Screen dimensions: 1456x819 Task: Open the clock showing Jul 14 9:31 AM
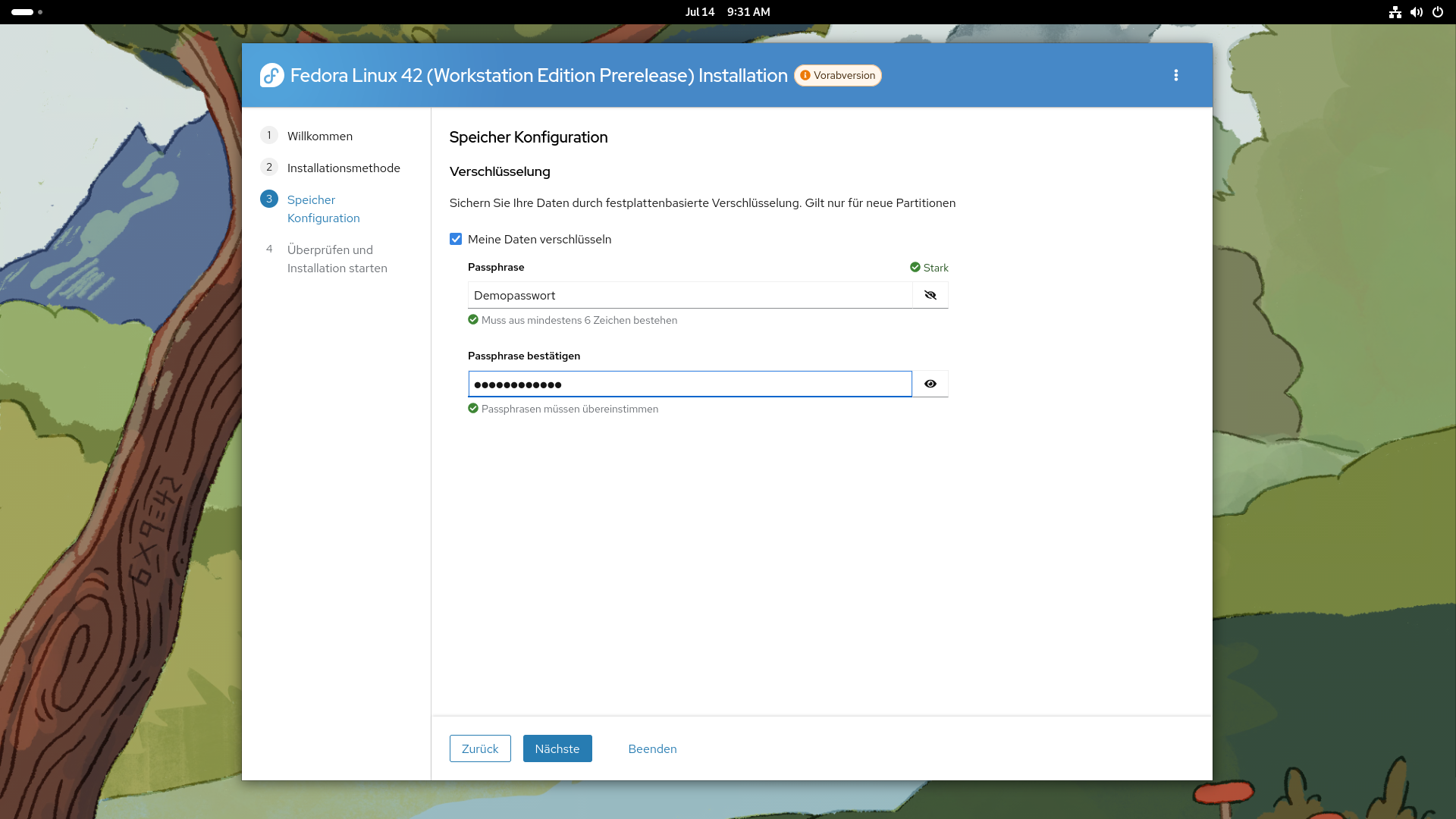(x=727, y=12)
